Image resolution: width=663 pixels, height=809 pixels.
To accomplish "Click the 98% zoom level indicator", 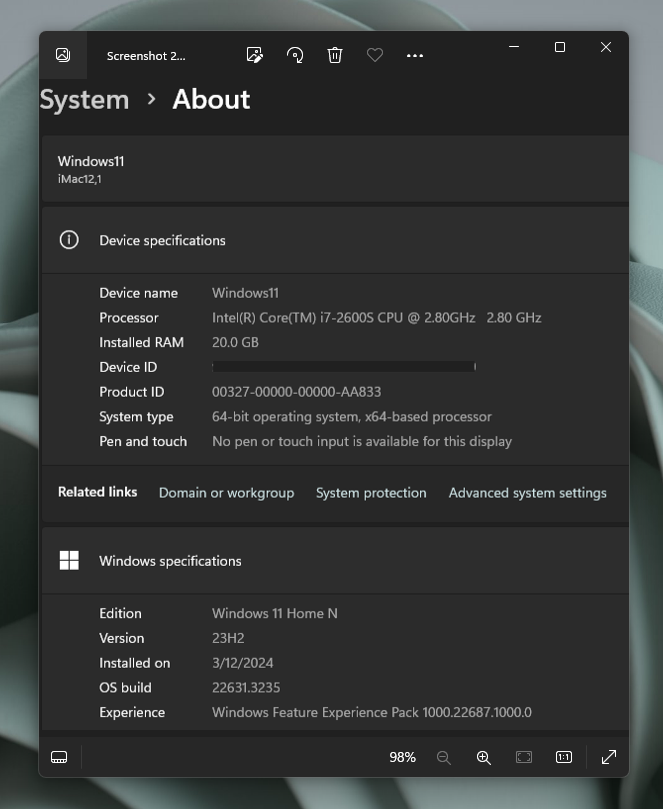I will click(x=402, y=757).
